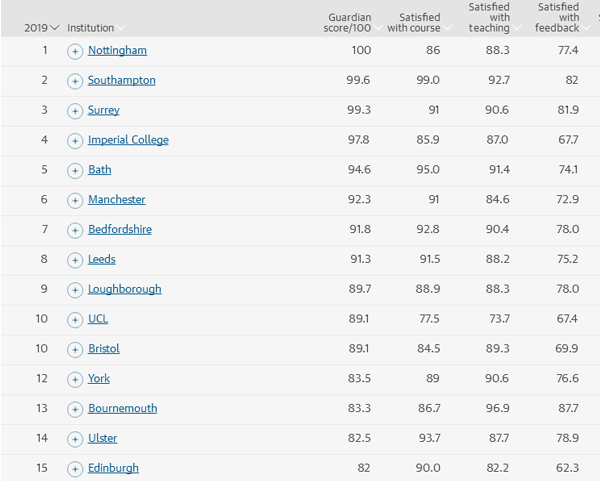The width and height of the screenshot is (600, 481).
Task: Click the plus icon beside Bath
Action: 75,171
